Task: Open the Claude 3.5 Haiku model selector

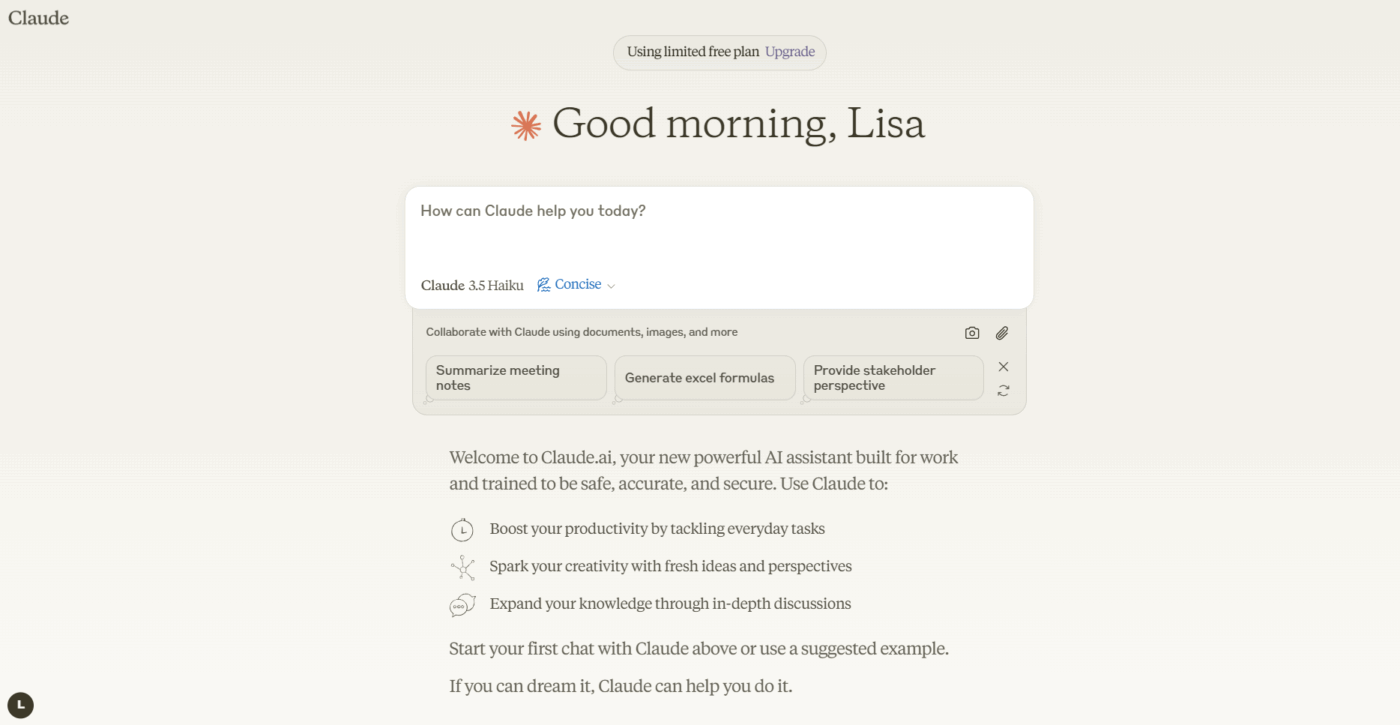Action: 471,285
